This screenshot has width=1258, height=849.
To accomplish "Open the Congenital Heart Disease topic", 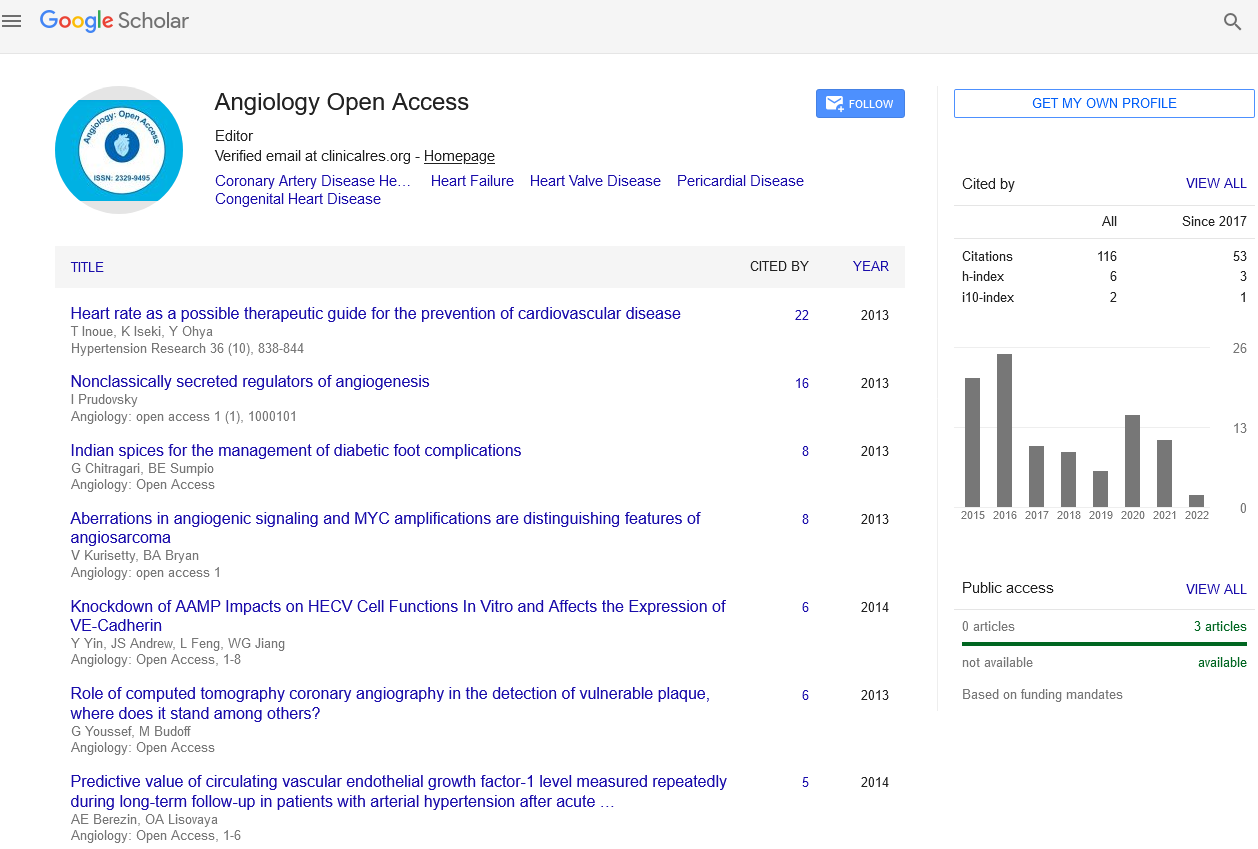I will click(298, 199).
